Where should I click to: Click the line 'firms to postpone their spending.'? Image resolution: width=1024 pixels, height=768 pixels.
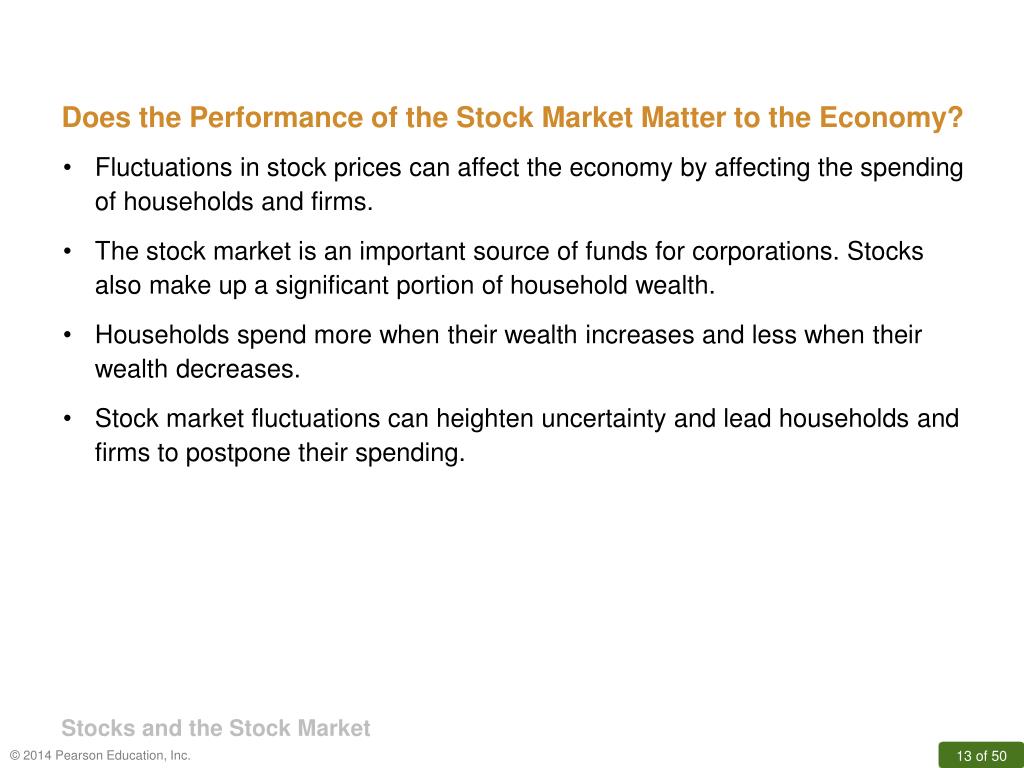(280, 453)
